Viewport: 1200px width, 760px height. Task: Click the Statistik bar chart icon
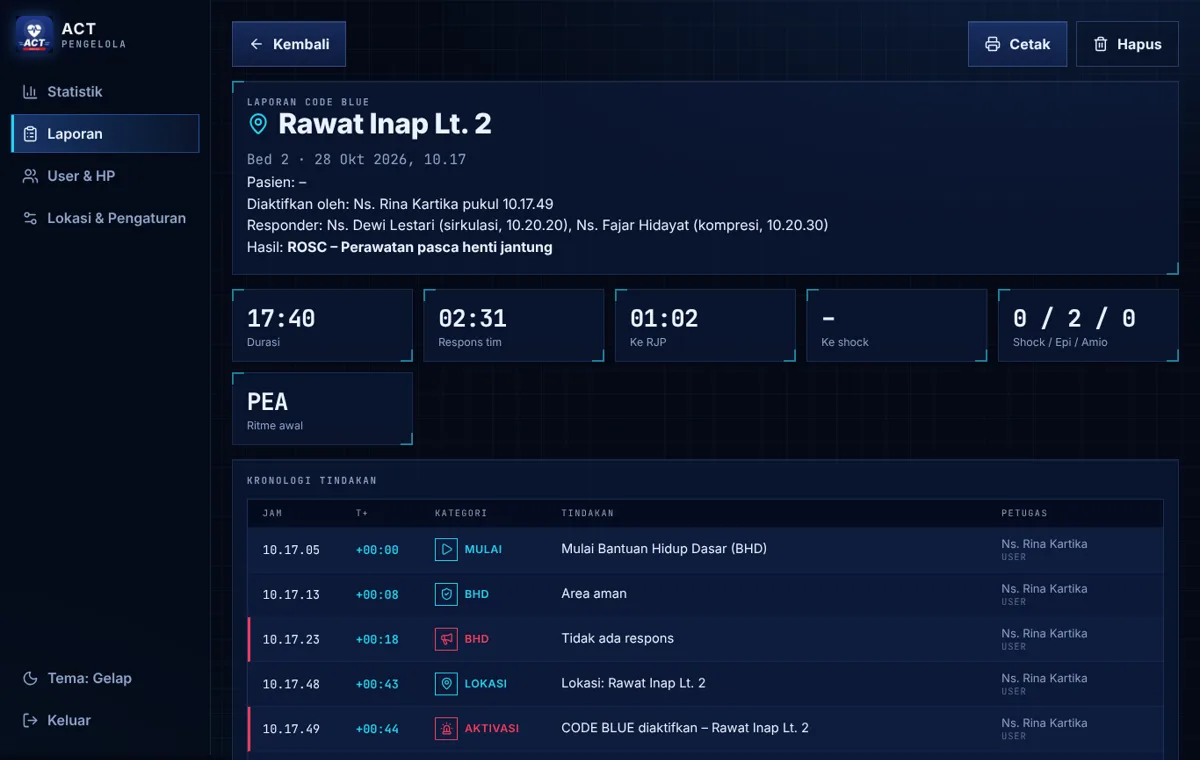(30, 92)
